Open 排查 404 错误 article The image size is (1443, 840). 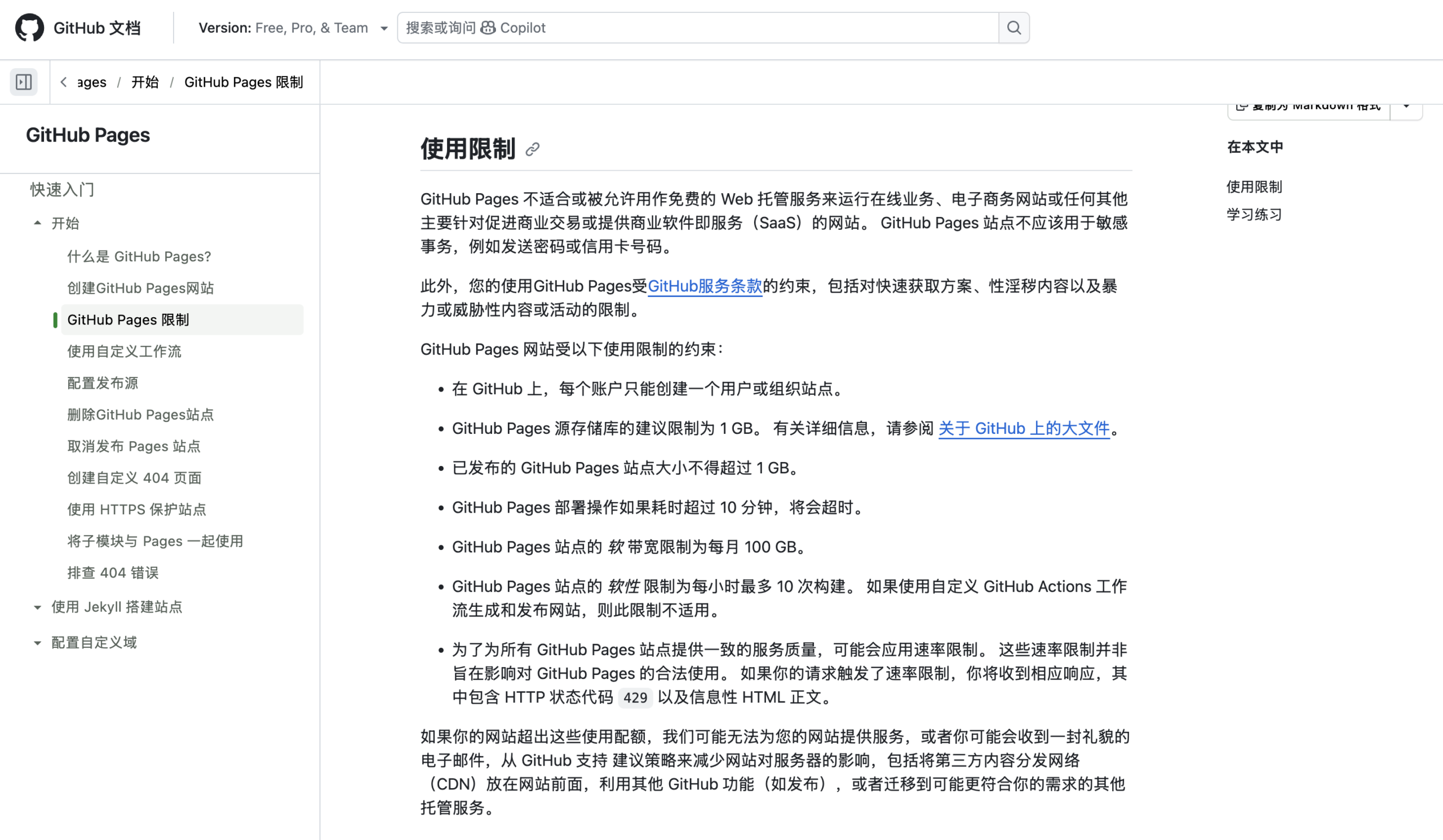point(113,573)
